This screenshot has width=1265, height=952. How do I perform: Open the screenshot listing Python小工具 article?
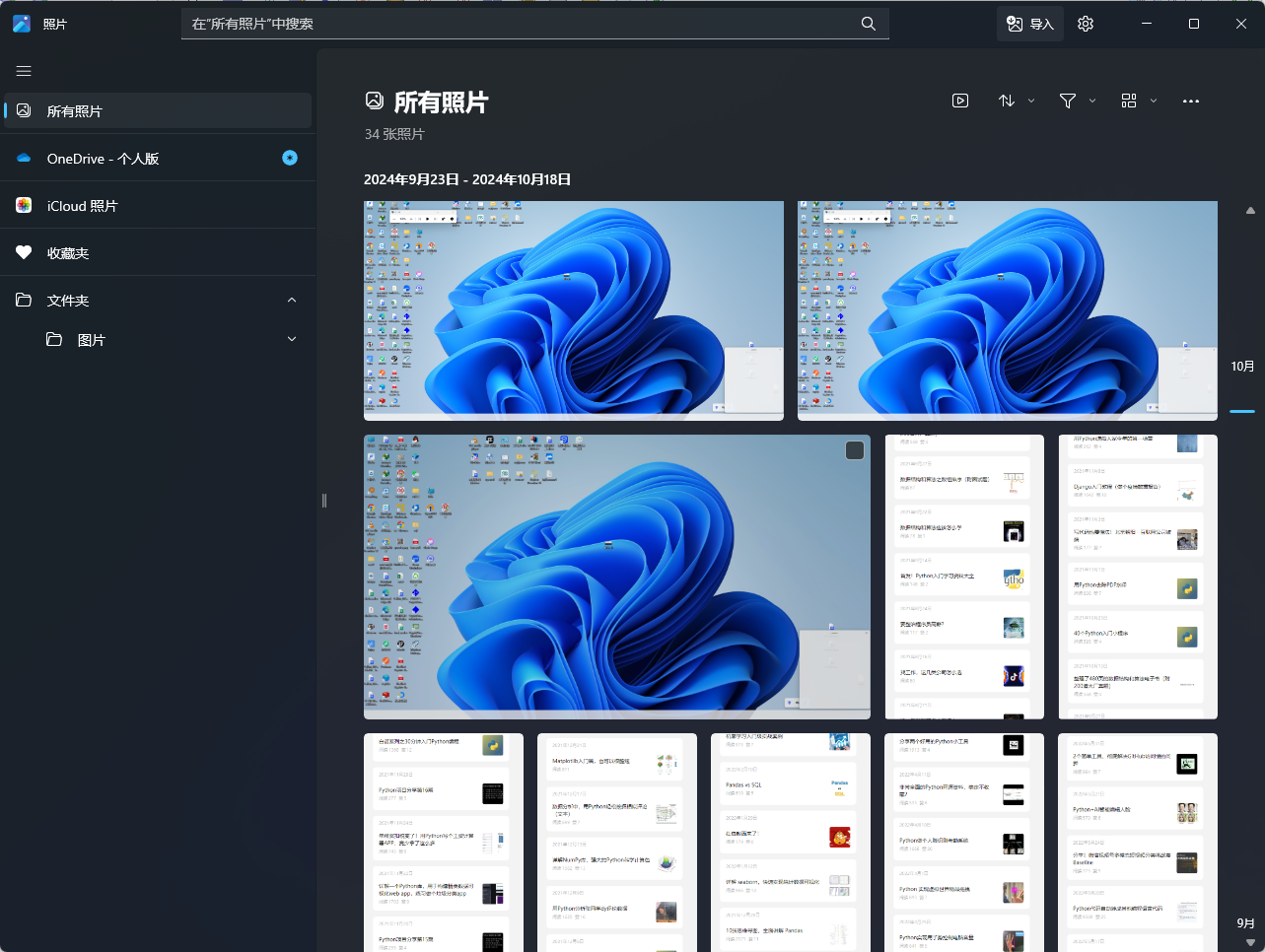click(x=964, y=843)
